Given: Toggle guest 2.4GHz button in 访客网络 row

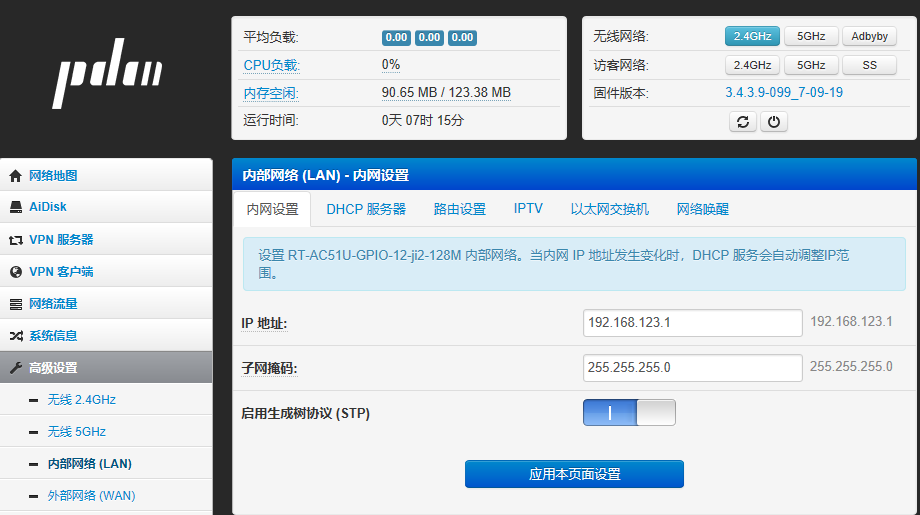Looking at the screenshot, I should point(752,65).
